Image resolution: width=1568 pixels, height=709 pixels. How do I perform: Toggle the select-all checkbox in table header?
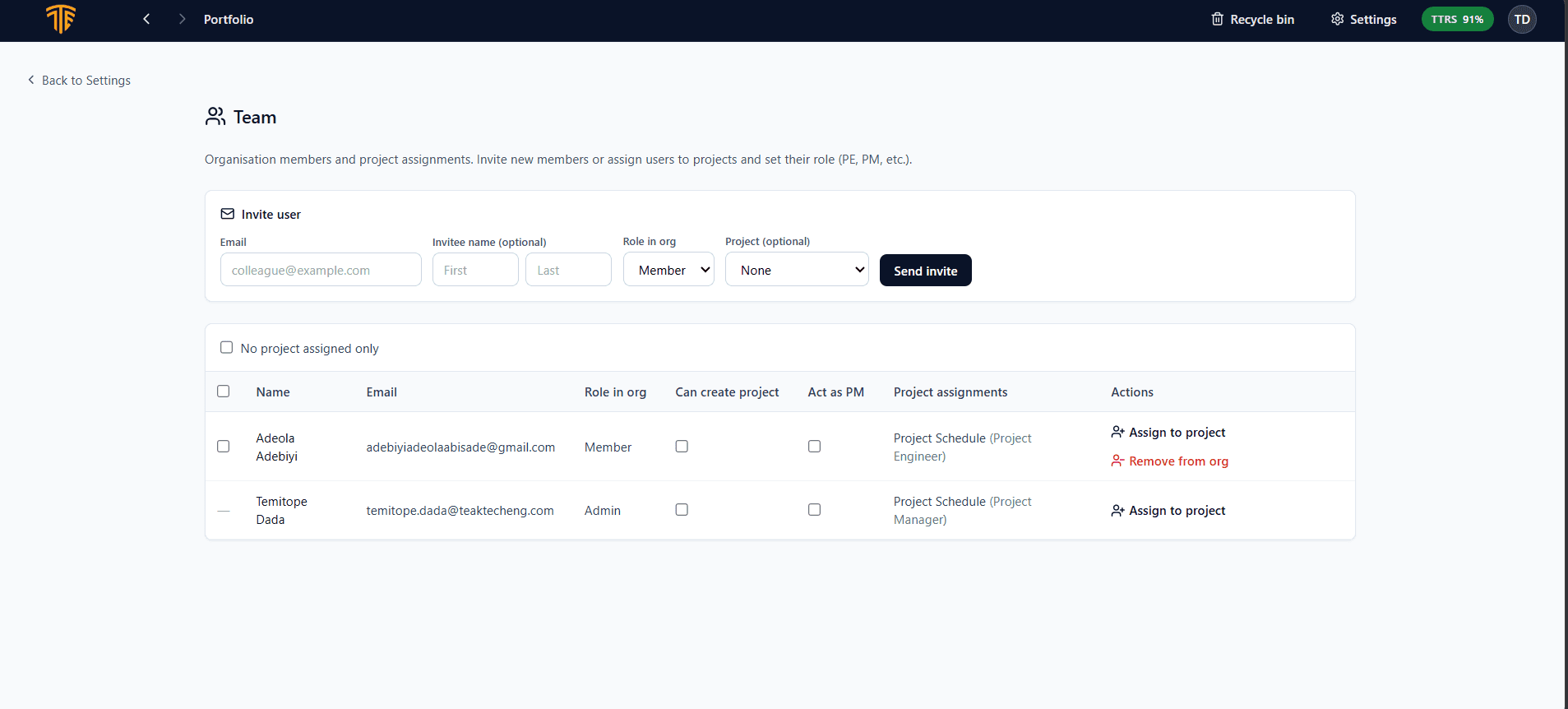point(224,392)
